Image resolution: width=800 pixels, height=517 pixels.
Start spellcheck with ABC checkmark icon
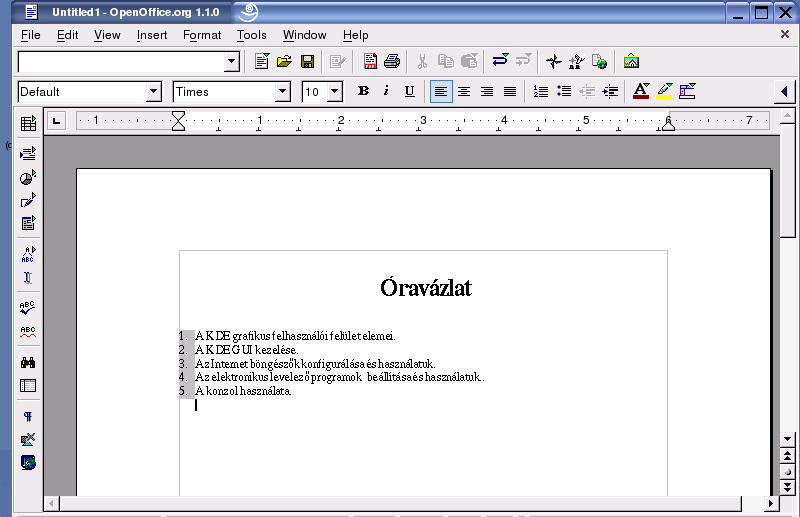pyautogui.click(x=28, y=308)
